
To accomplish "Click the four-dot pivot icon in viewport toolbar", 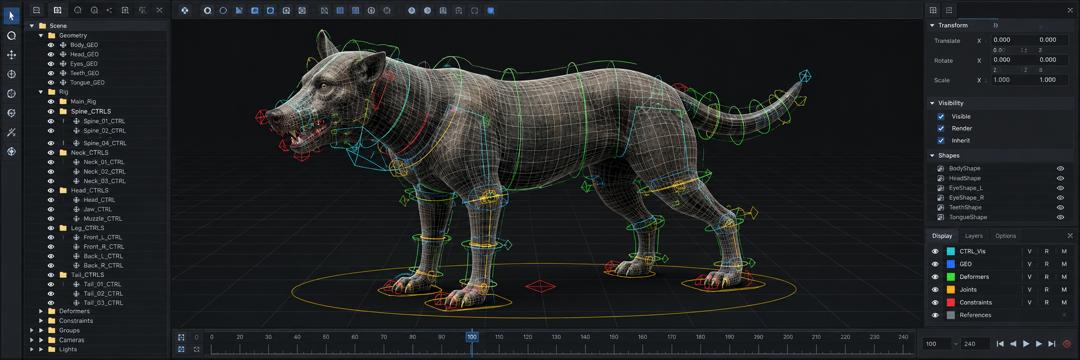I will point(185,10).
